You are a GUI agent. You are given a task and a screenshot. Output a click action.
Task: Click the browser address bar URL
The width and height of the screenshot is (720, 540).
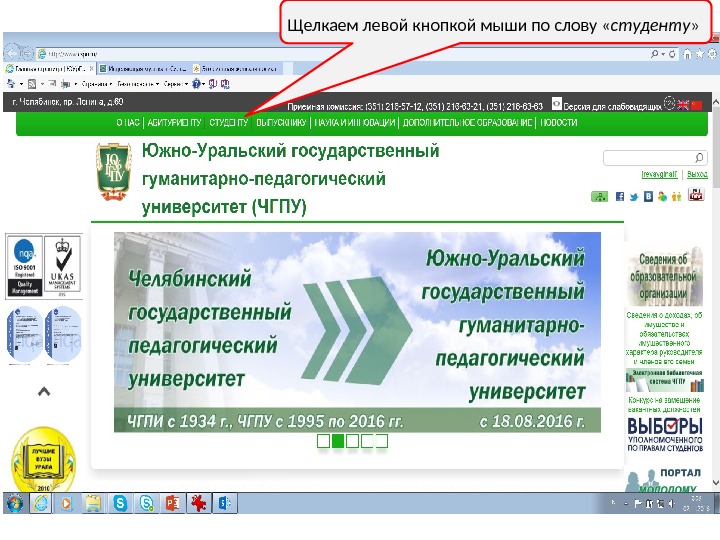73,54
